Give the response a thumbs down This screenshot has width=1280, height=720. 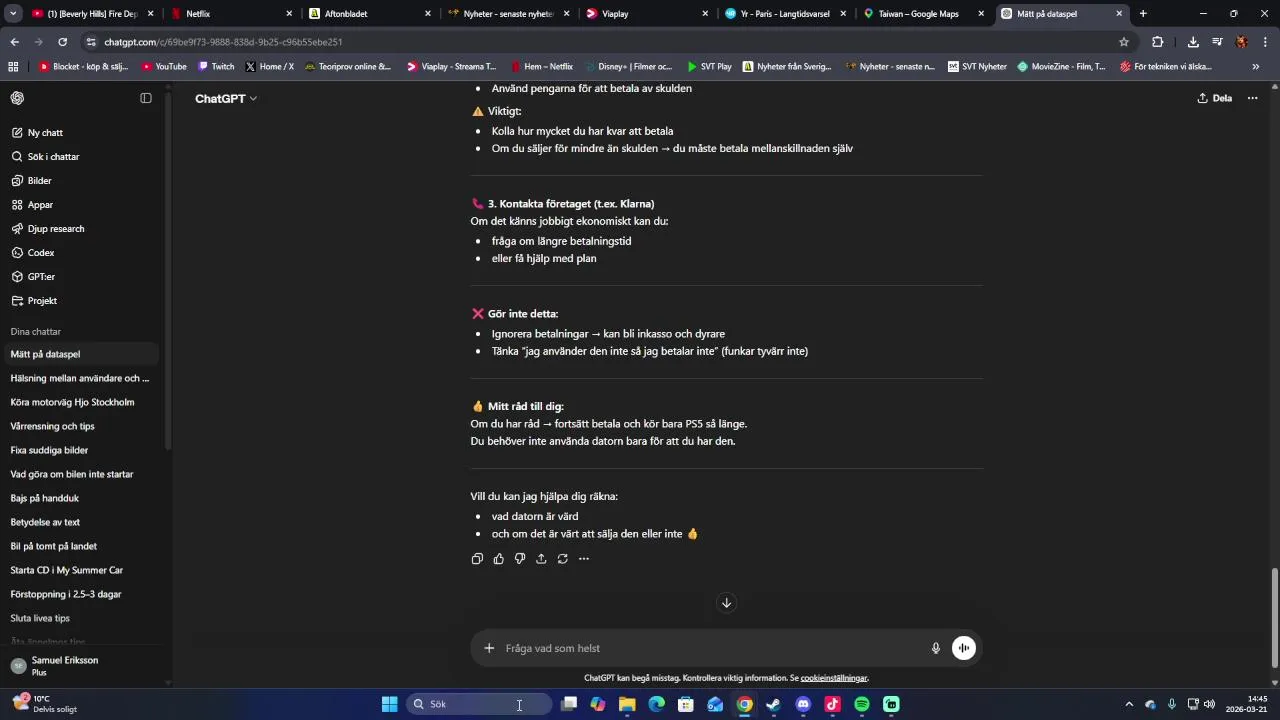pos(520,559)
